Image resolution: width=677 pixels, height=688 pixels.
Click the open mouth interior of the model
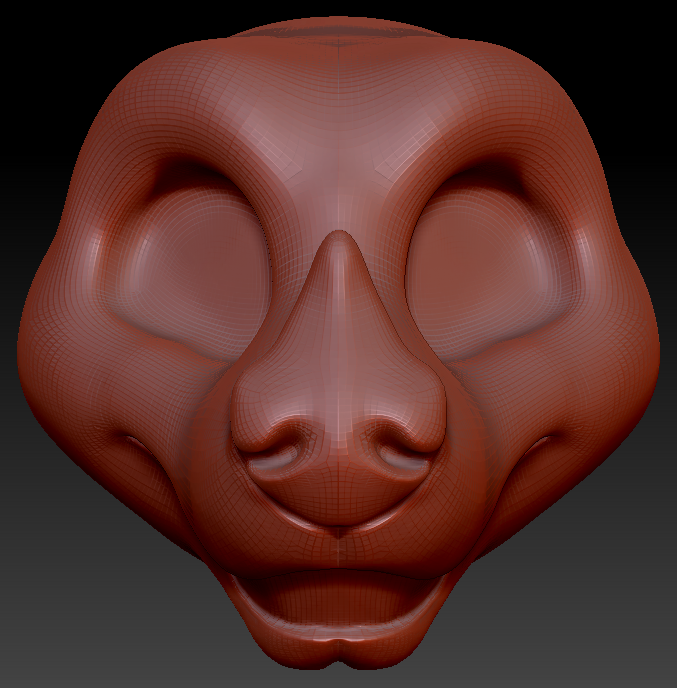click(x=338, y=597)
